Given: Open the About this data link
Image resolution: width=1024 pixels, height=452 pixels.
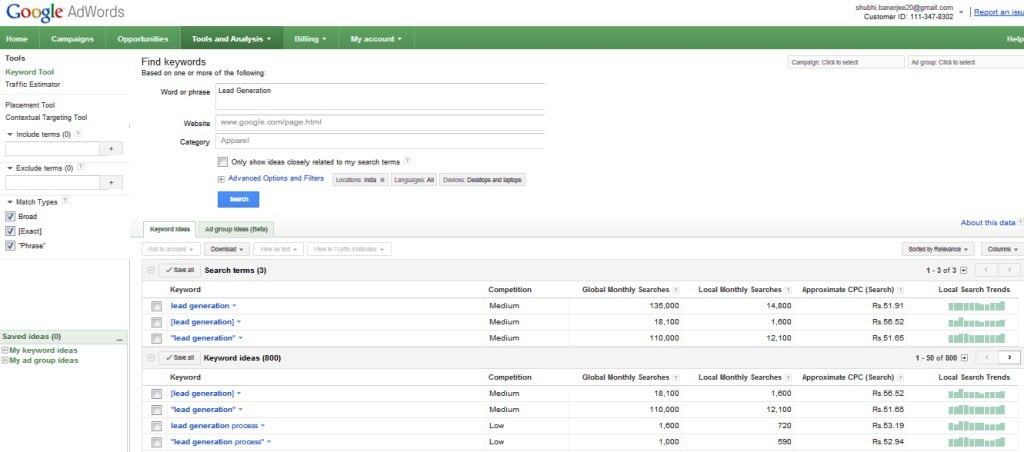Looking at the screenshot, I should [987, 223].
